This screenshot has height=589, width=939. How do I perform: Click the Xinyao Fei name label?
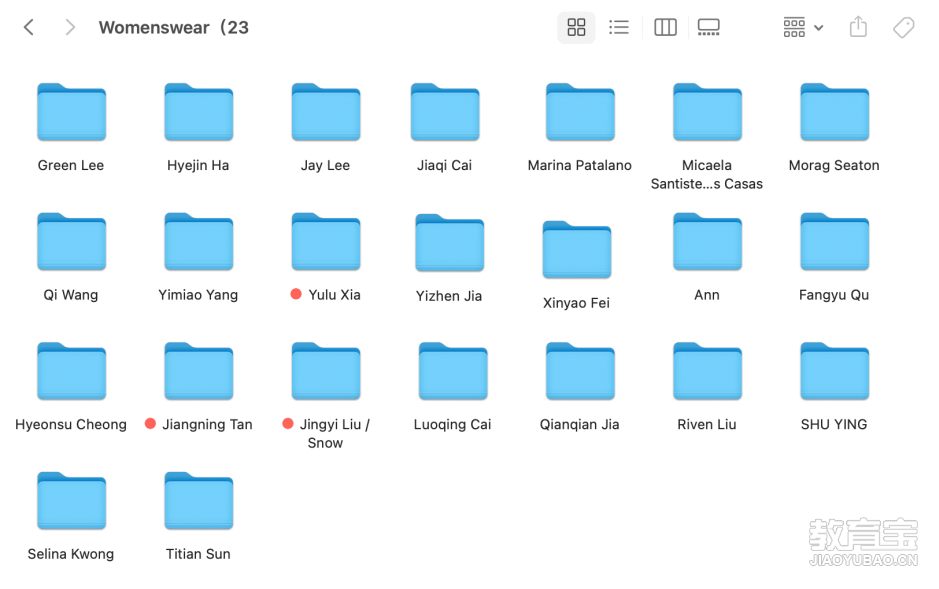pos(576,303)
